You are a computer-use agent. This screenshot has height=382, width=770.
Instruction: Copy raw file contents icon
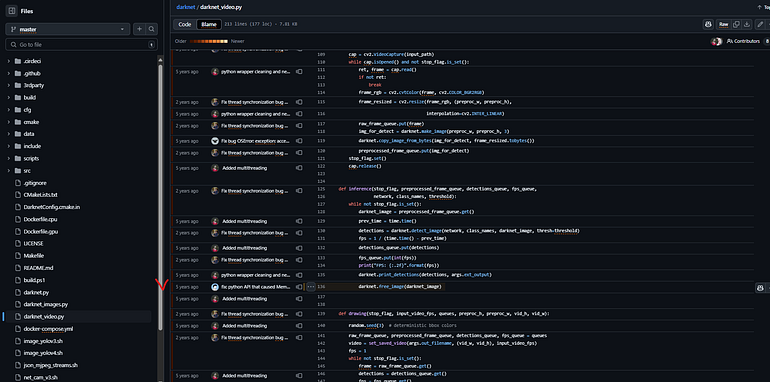coord(736,24)
